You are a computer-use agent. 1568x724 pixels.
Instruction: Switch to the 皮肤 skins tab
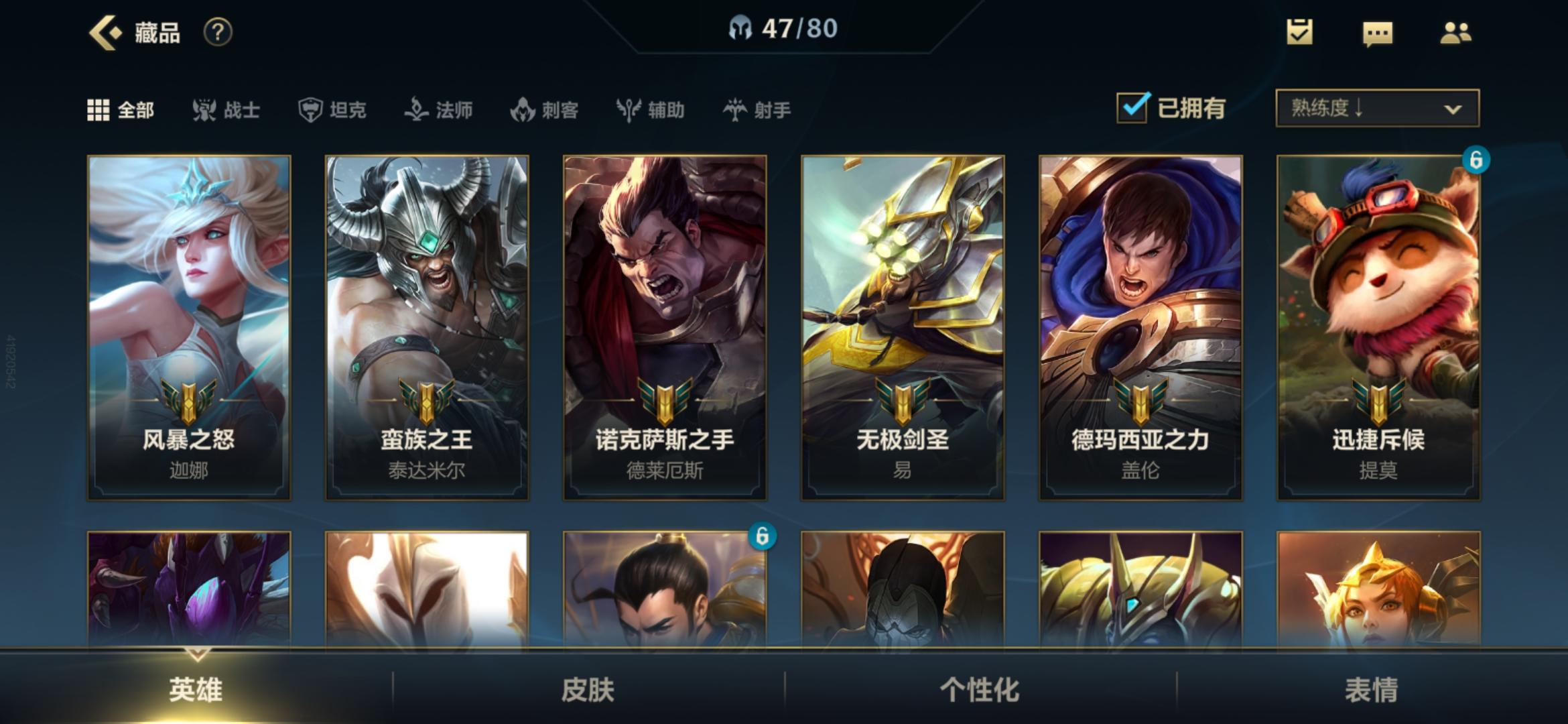[588, 689]
